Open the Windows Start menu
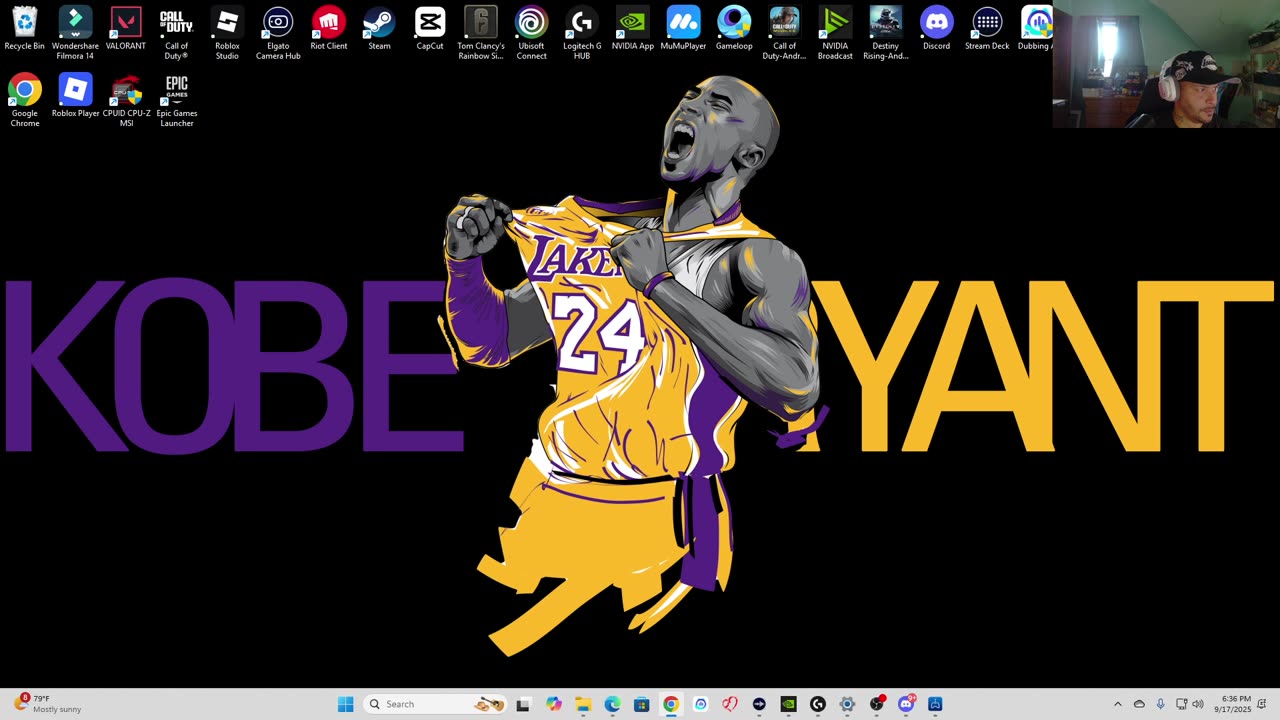 345,704
